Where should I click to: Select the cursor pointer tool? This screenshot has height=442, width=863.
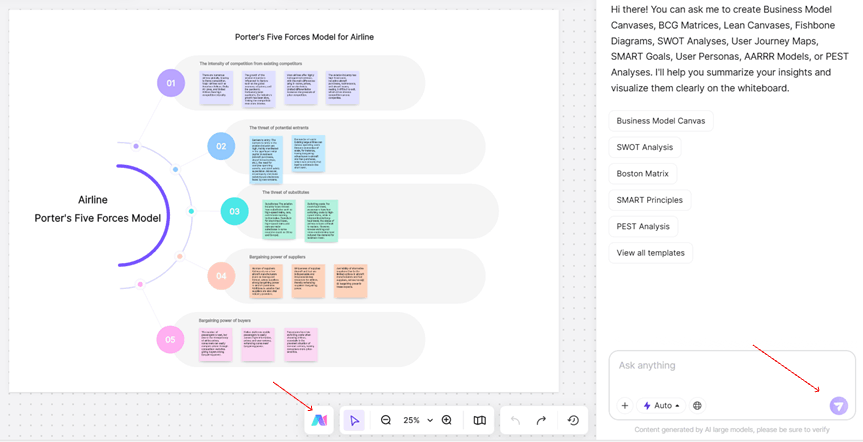pyautogui.click(x=354, y=421)
